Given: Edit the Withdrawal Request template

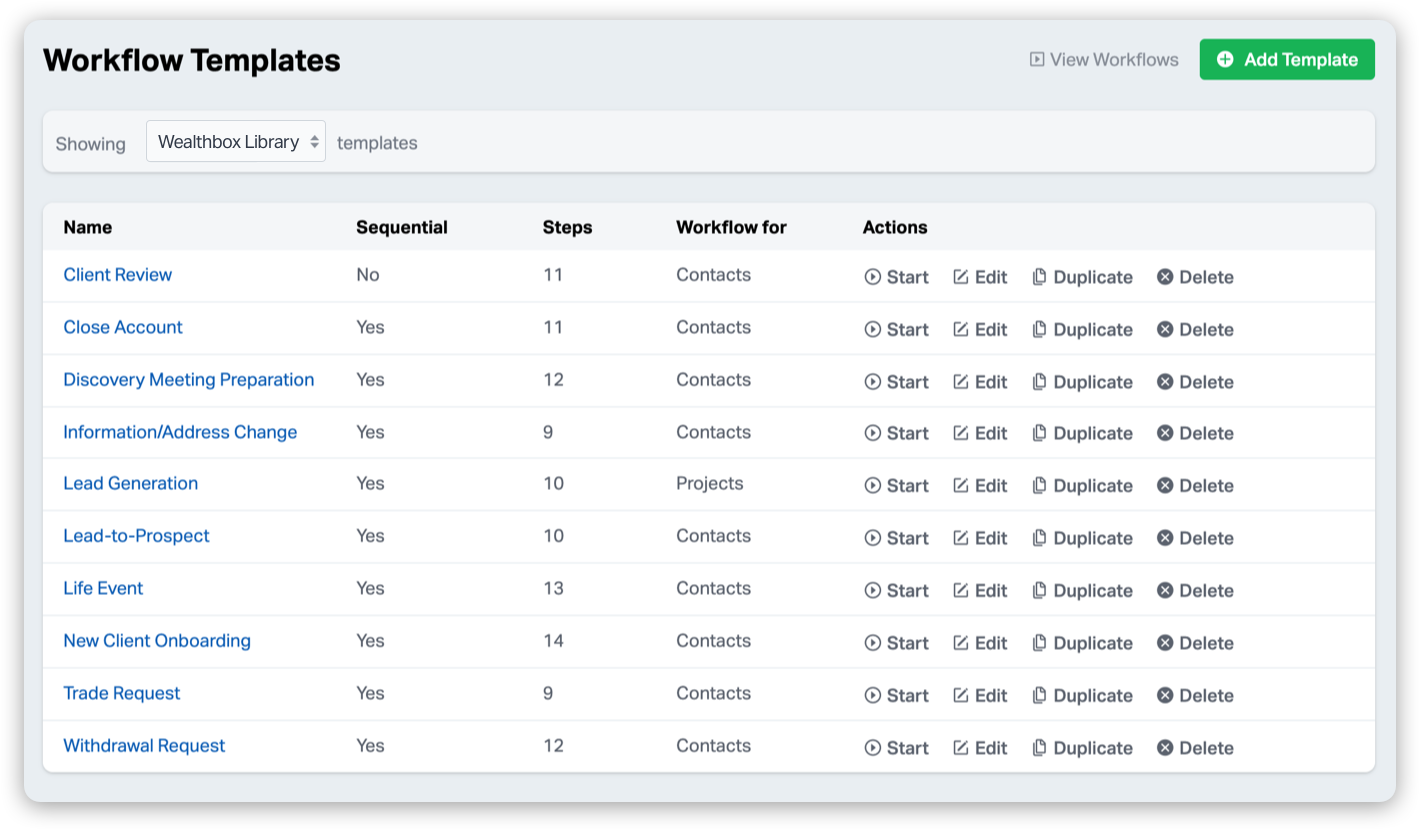Looking at the screenshot, I should click(x=980, y=748).
